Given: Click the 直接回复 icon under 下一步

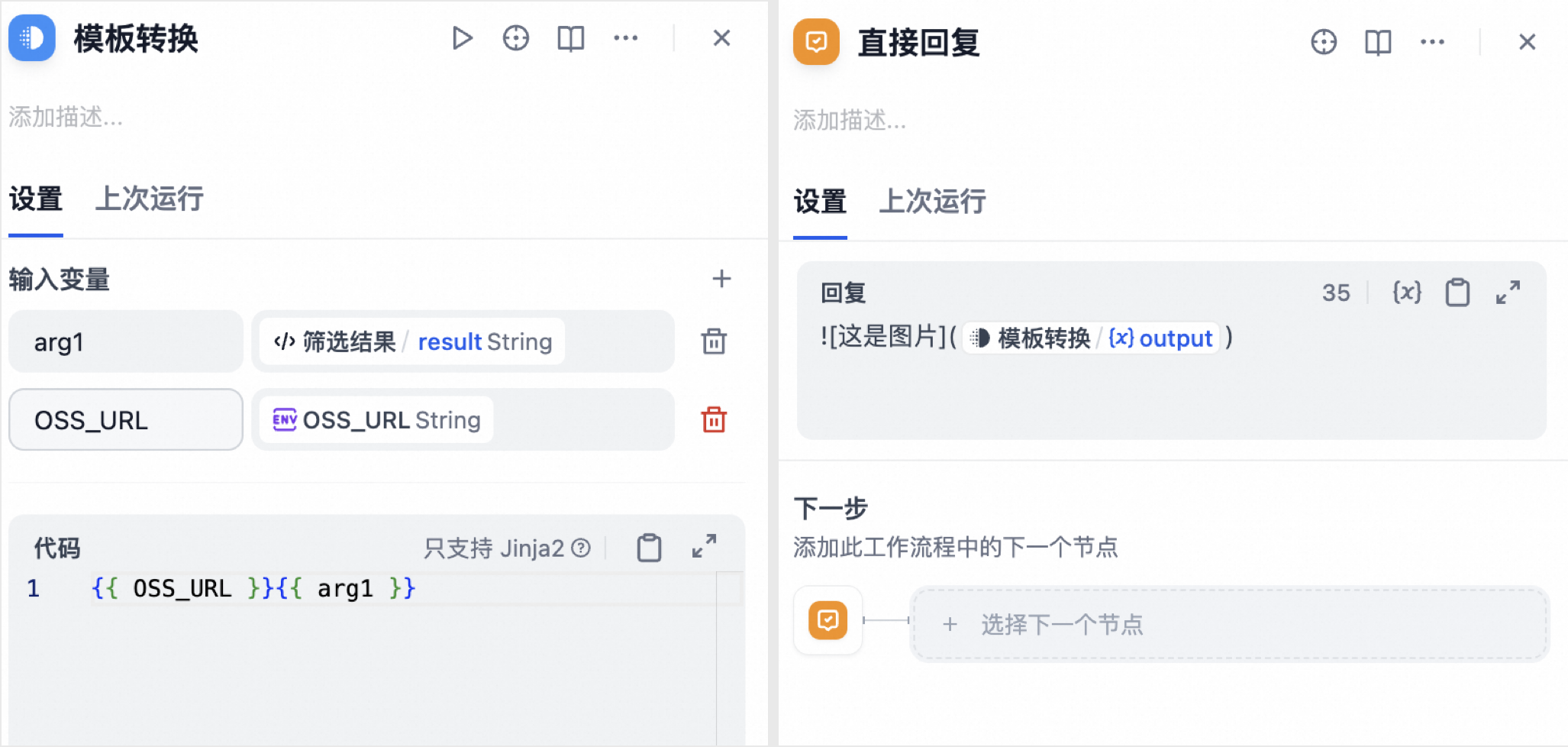Looking at the screenshot, I should click(828, 620).
